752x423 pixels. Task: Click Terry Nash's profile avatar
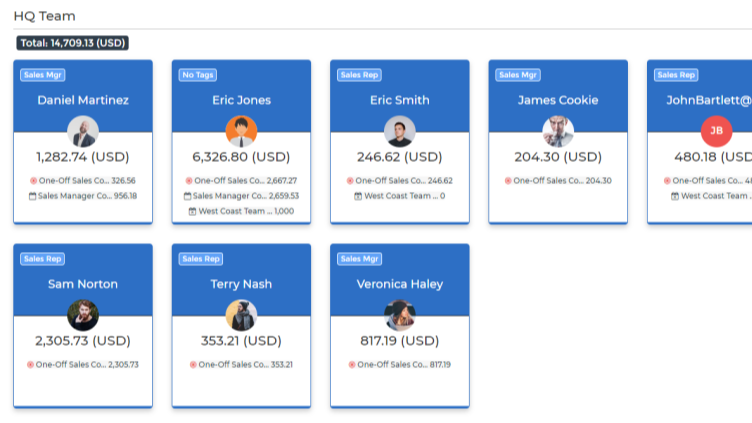(x=241, y=315)
